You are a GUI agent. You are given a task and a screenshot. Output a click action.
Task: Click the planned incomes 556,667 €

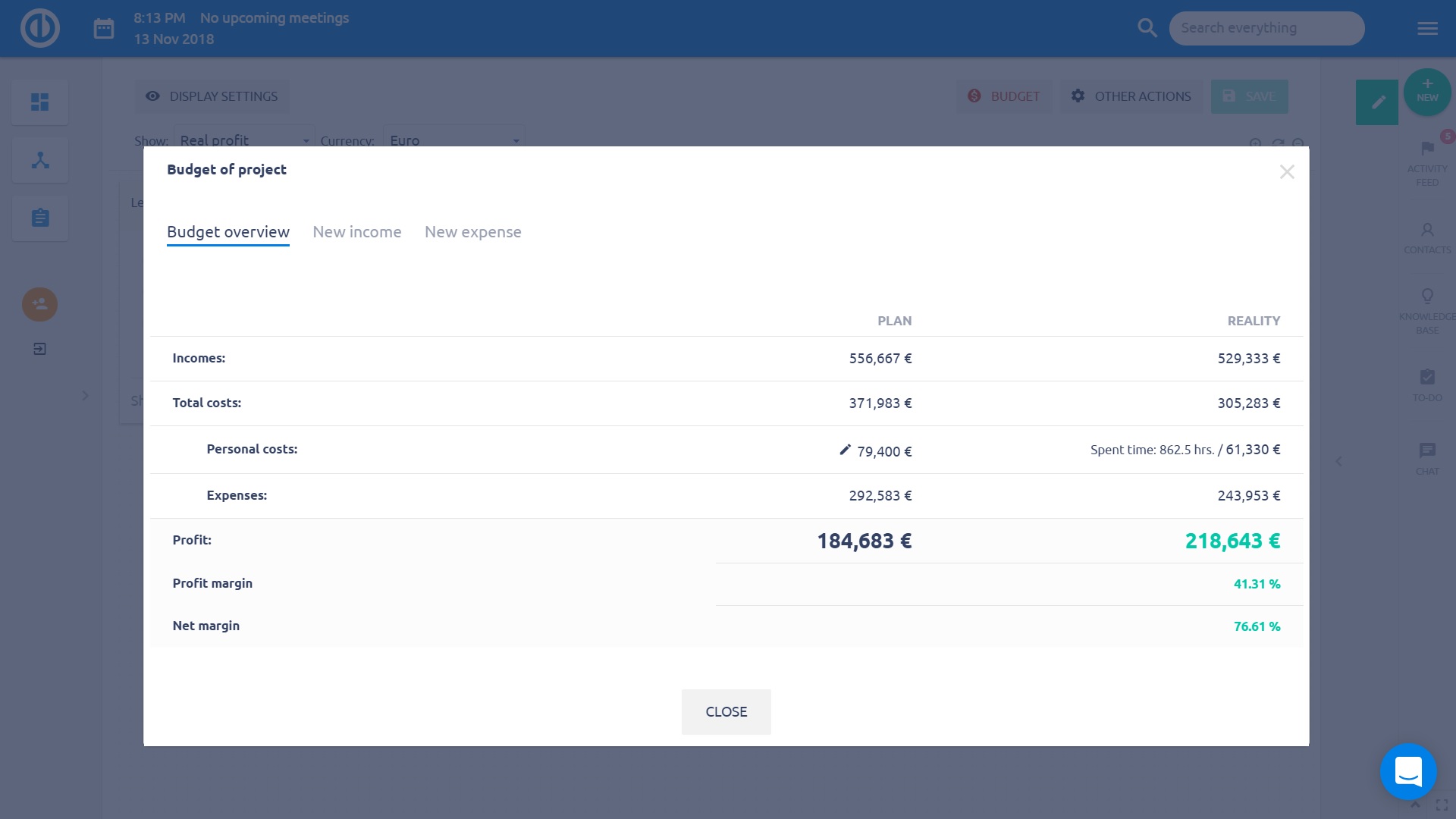click(x=880, y=359)
